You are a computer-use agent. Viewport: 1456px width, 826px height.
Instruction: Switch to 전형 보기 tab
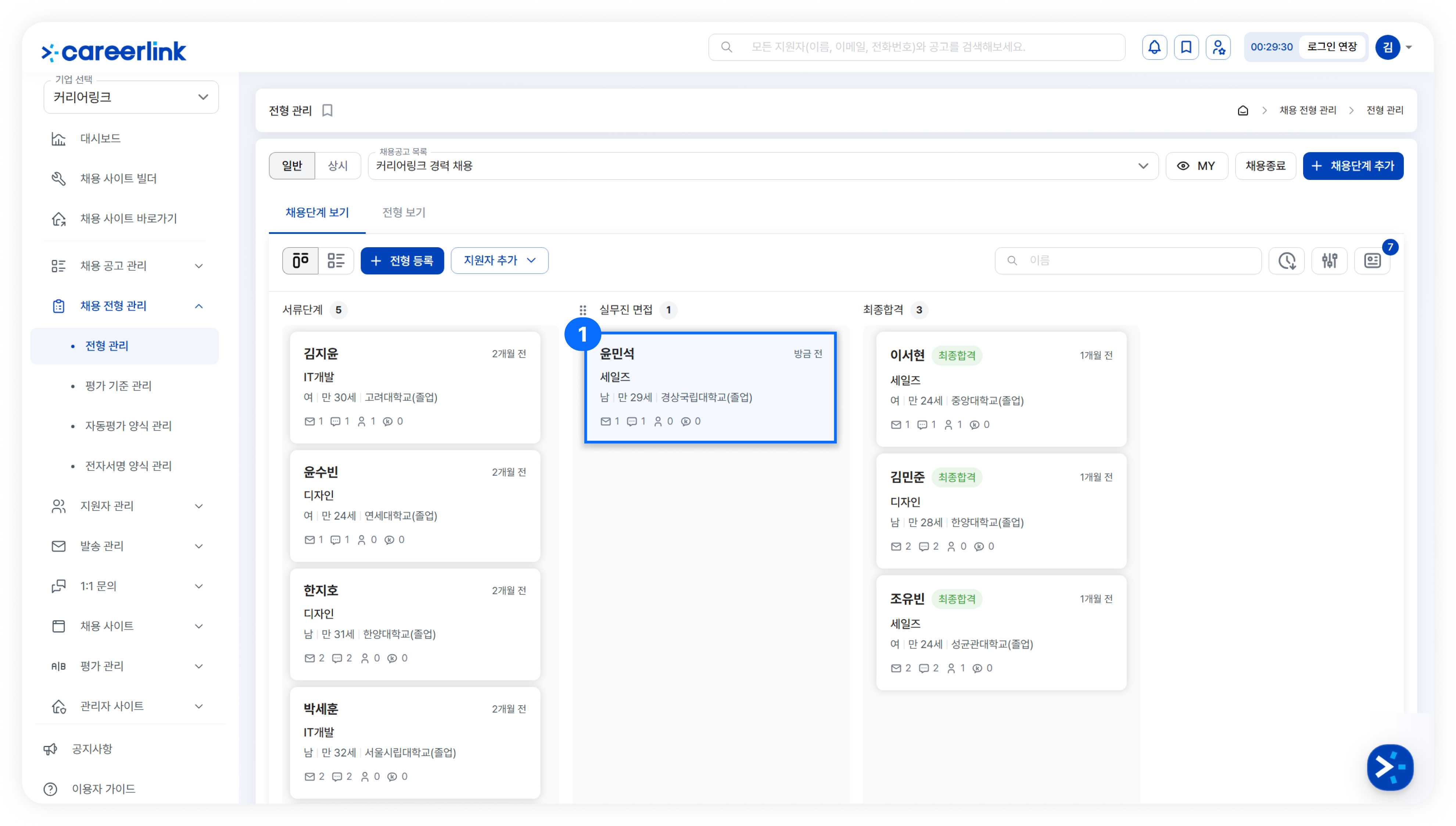[x=404, y=213]
